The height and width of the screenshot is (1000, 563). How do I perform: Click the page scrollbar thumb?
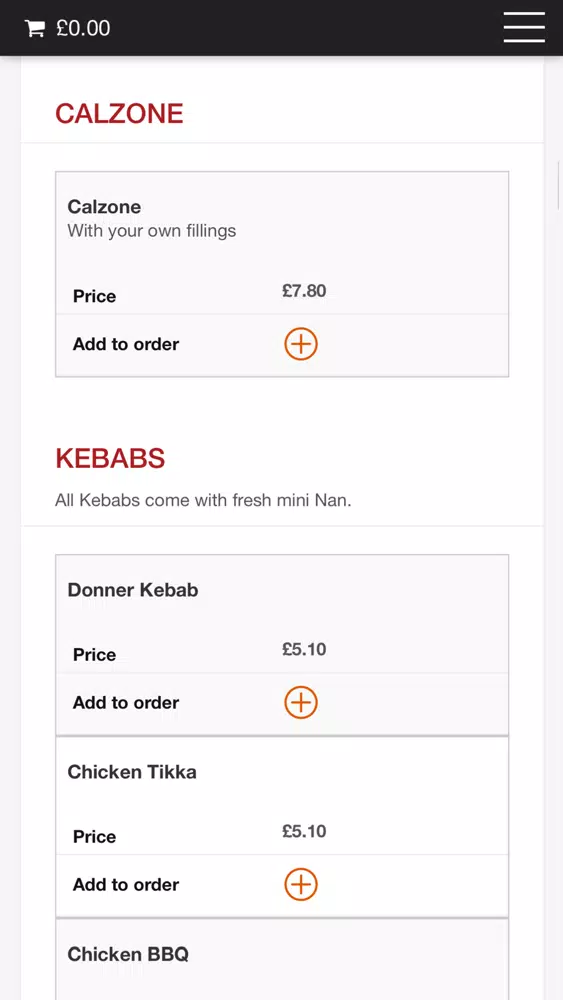tap(559, 185)
